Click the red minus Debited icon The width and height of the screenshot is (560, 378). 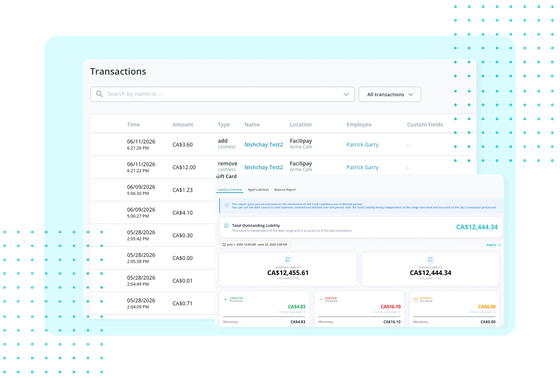[320, 299]
